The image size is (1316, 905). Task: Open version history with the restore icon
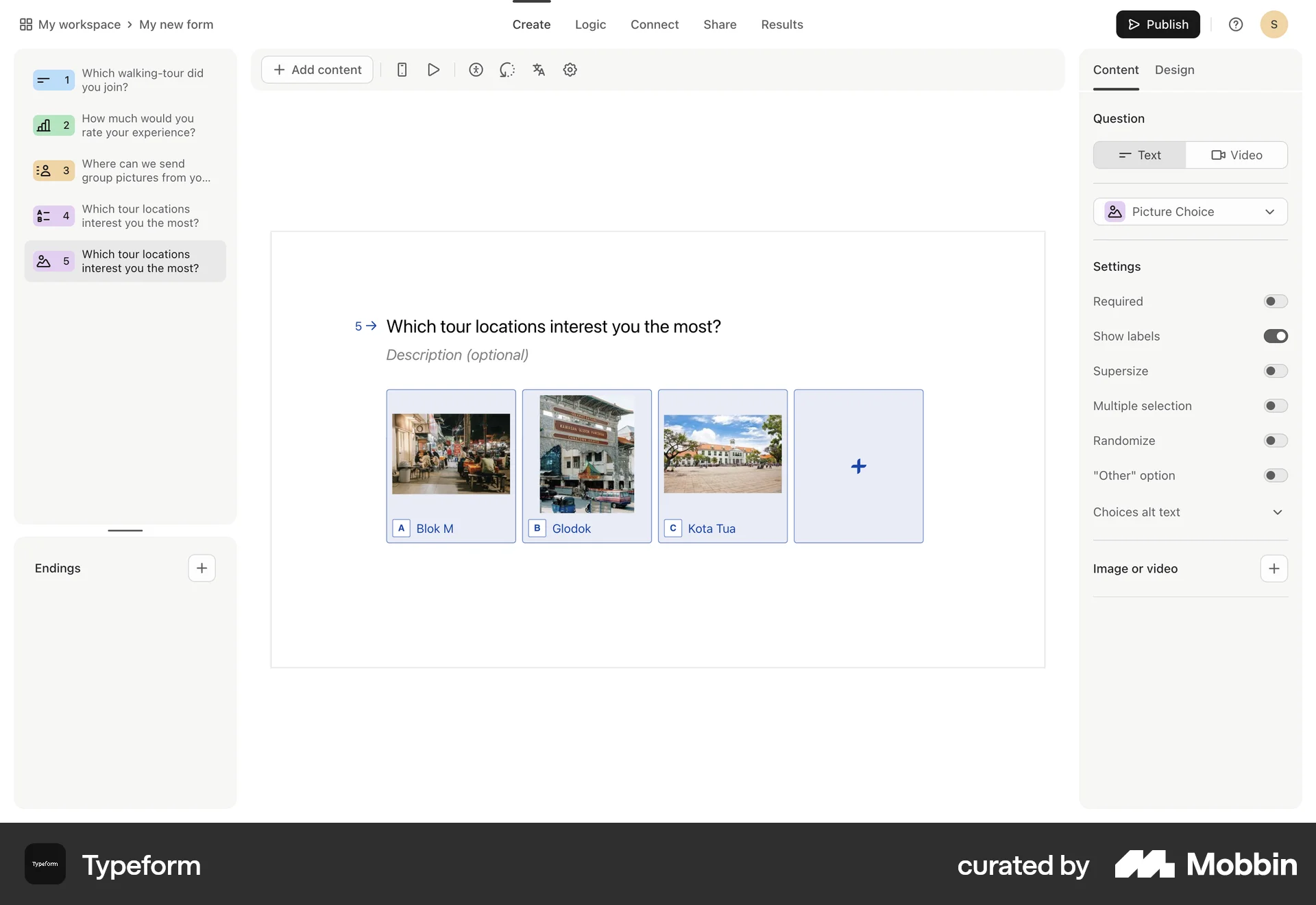pyautogui.click(x=507, y=69)
